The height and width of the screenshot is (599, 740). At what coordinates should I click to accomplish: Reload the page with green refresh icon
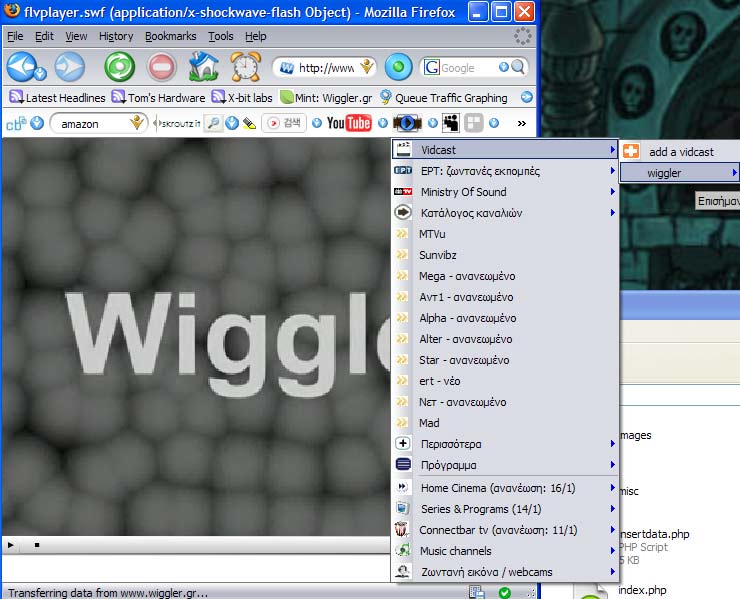[x=119, y=67]
